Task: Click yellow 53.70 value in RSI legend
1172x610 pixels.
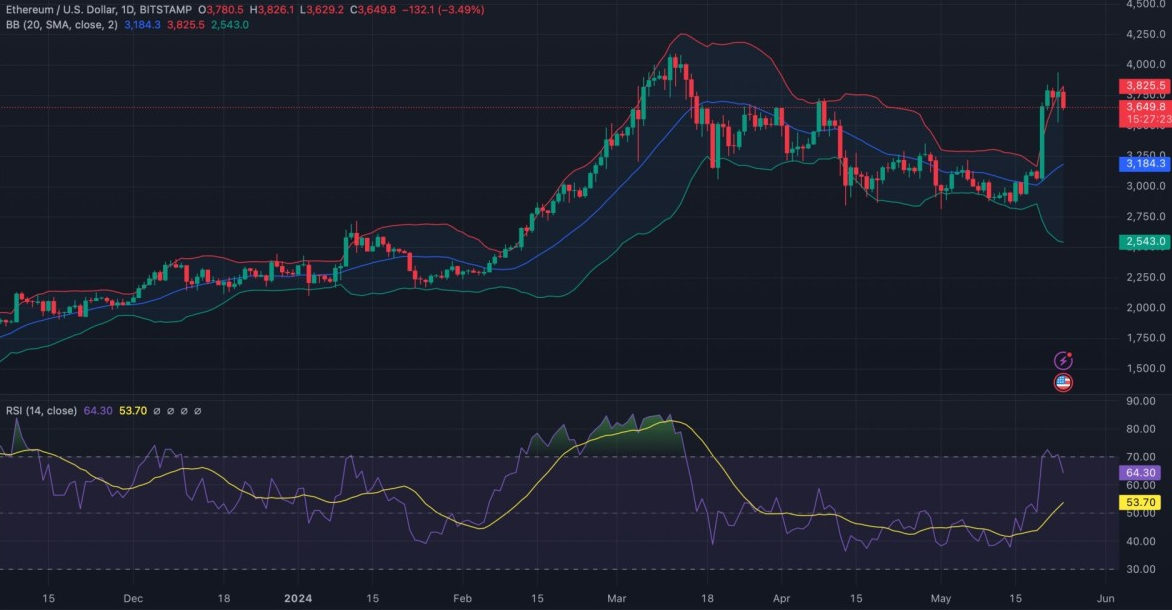Action: point(133,410)
